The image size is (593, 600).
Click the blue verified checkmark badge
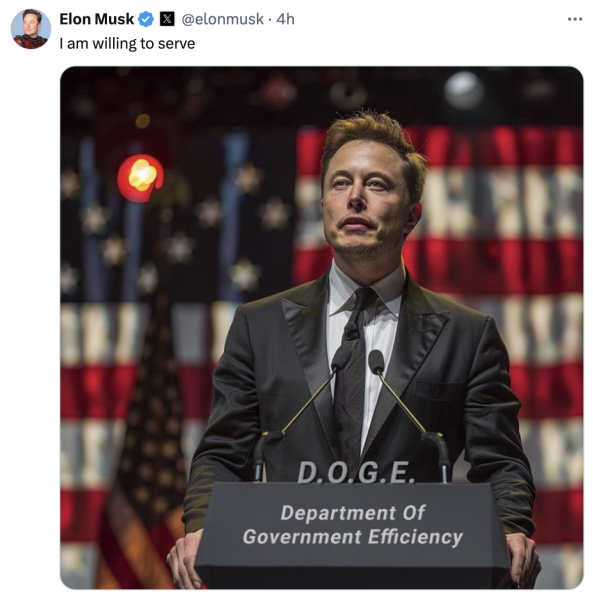[x=146, y=19]
